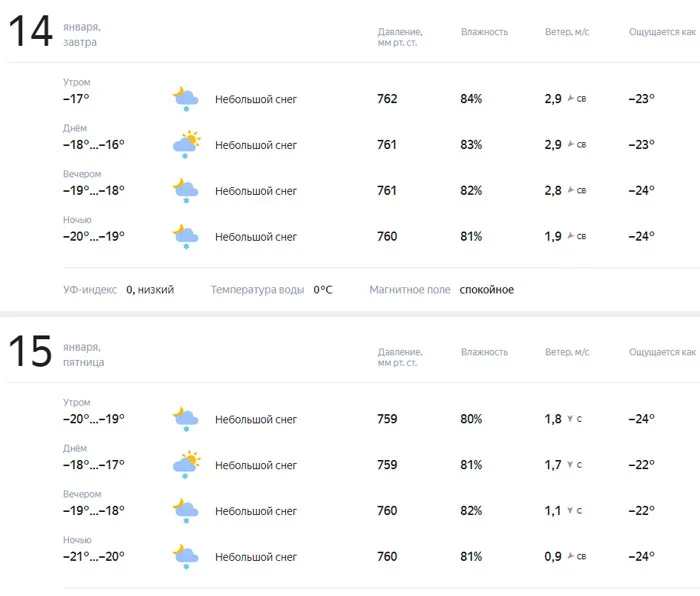Click the large date number 15
This screenshot has width=700, height=596.
tap(30, 352)
